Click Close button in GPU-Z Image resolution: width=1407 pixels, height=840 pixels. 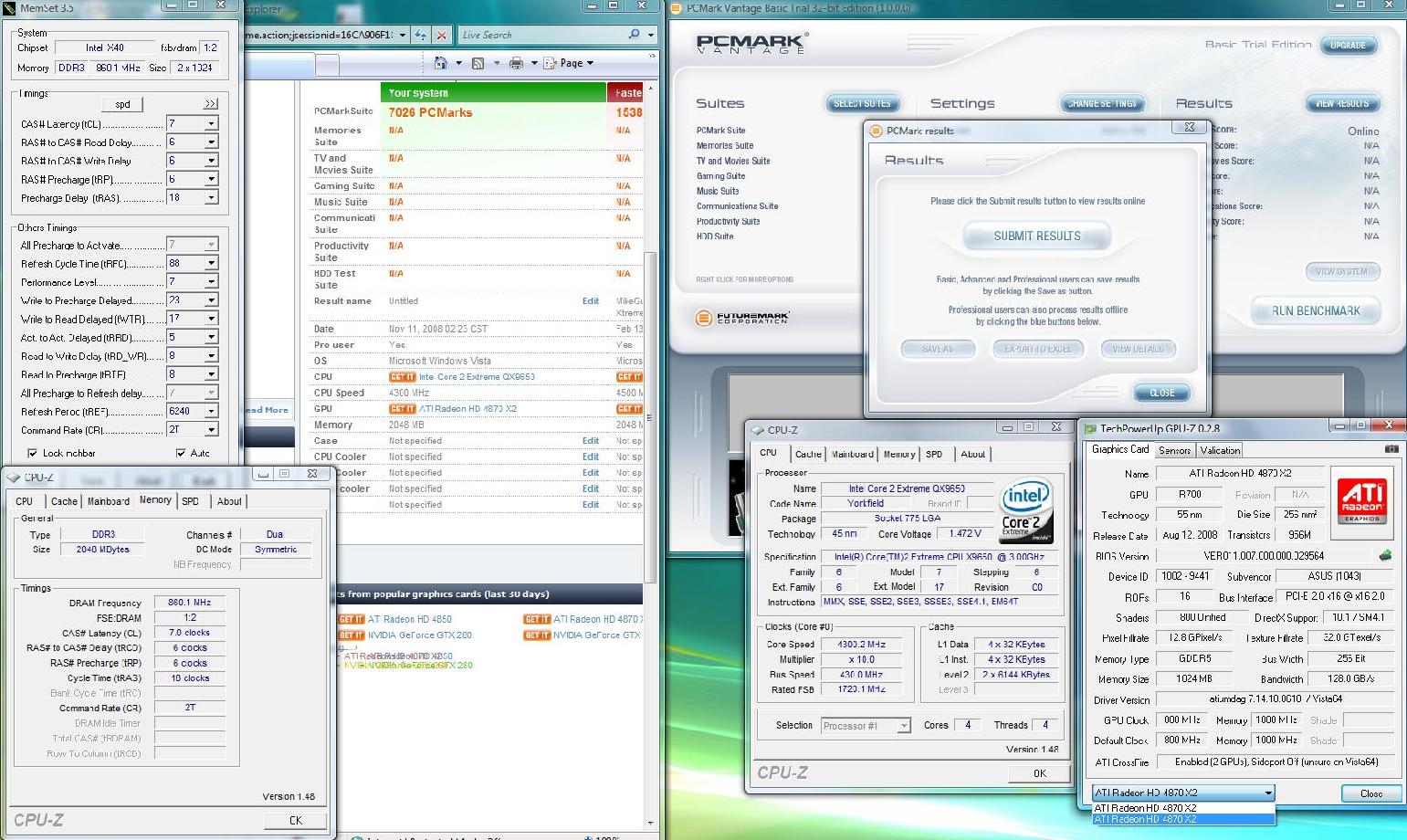pos(1370,793)
